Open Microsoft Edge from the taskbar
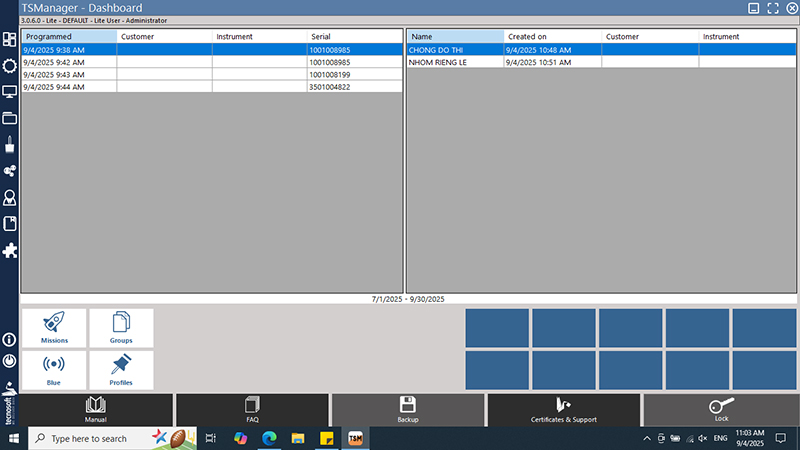 (x=269, y=438)
